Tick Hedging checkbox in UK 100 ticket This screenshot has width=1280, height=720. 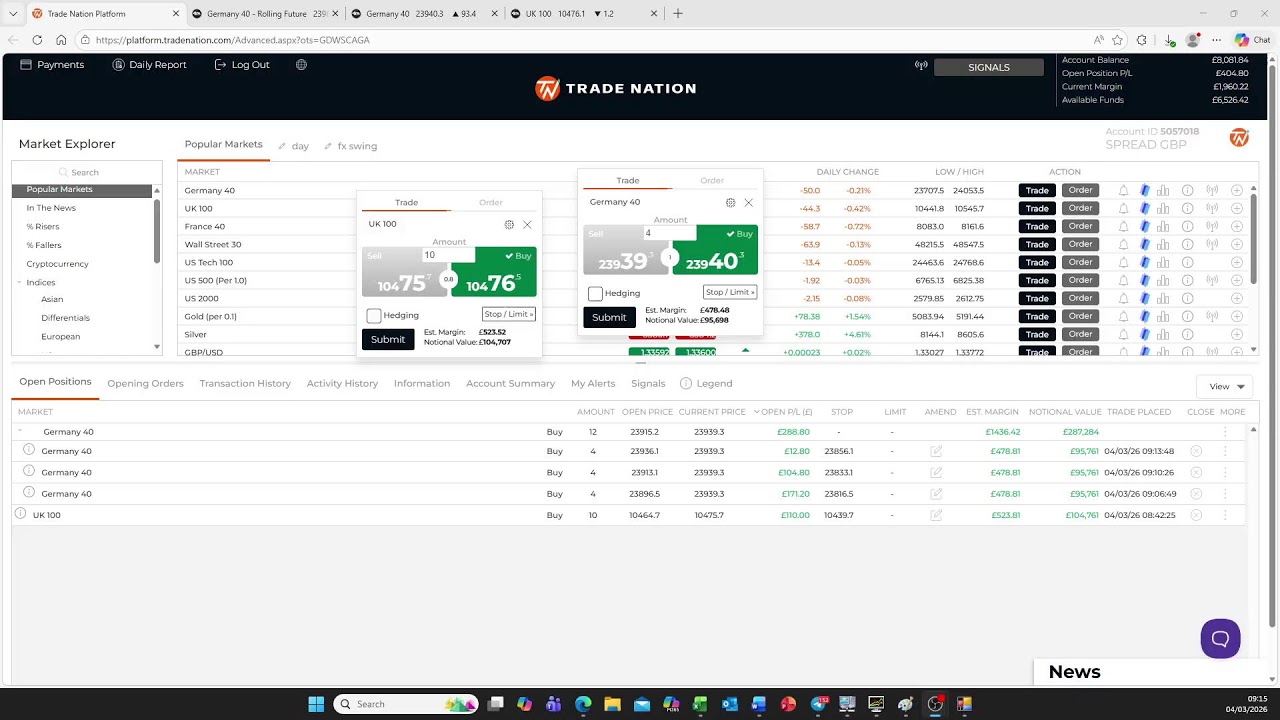(x=374, y=315)
